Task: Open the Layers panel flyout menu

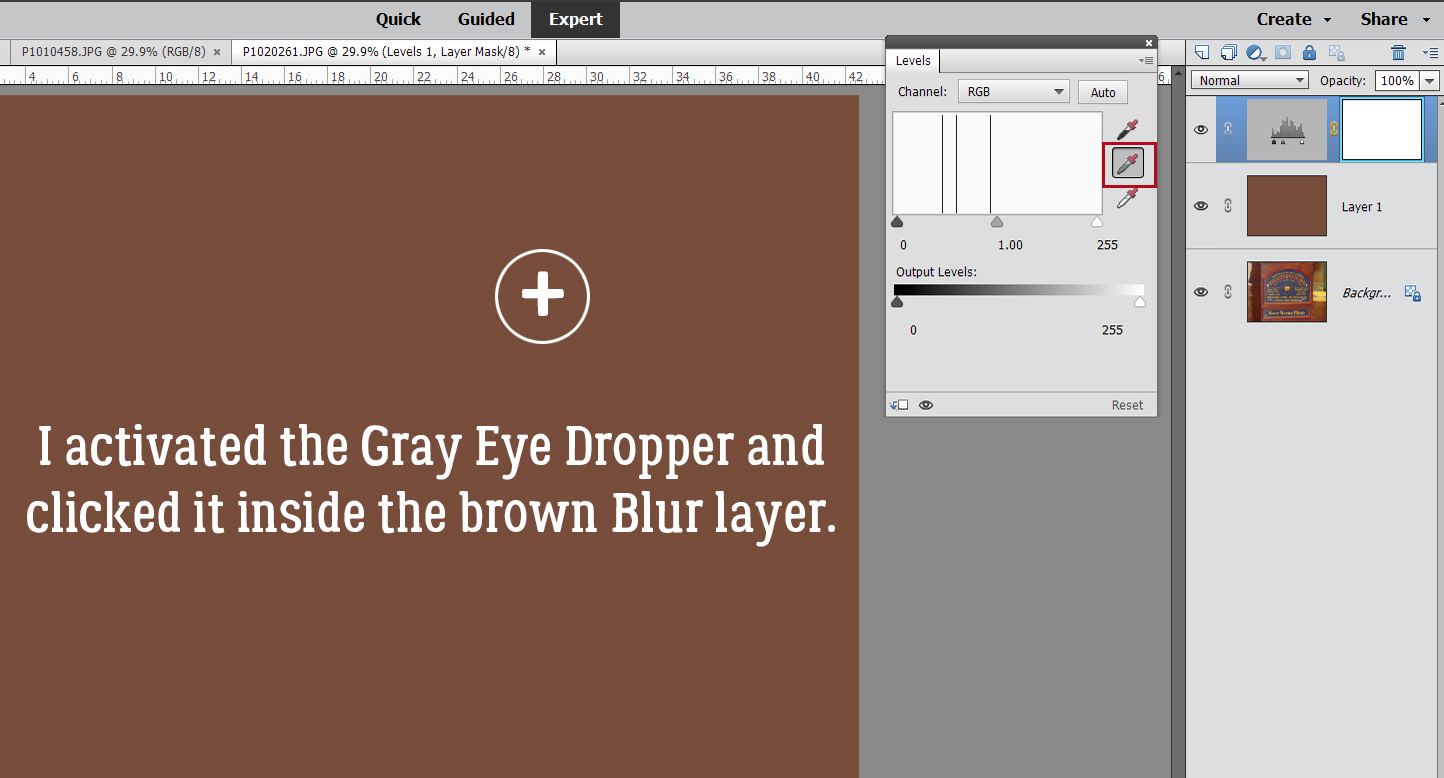Action: click(x=1431, y=52)
